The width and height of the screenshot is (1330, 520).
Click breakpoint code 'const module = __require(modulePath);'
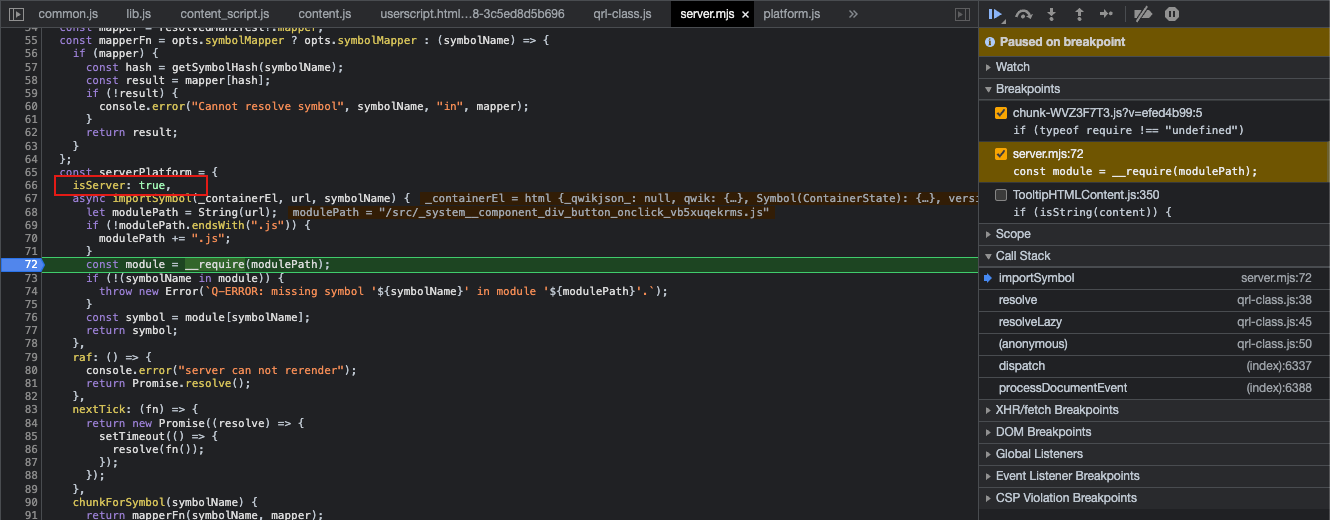click(x=1135, y=171)
